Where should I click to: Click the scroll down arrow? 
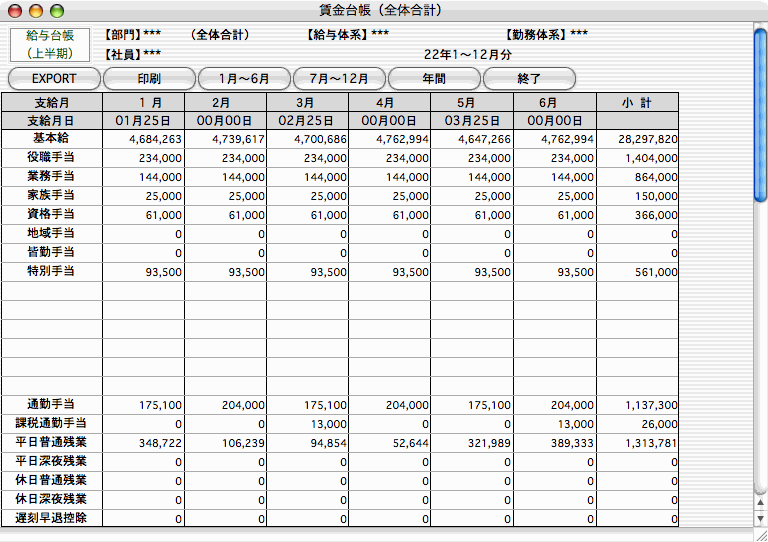pyautogui.click(x=760, y=518)
